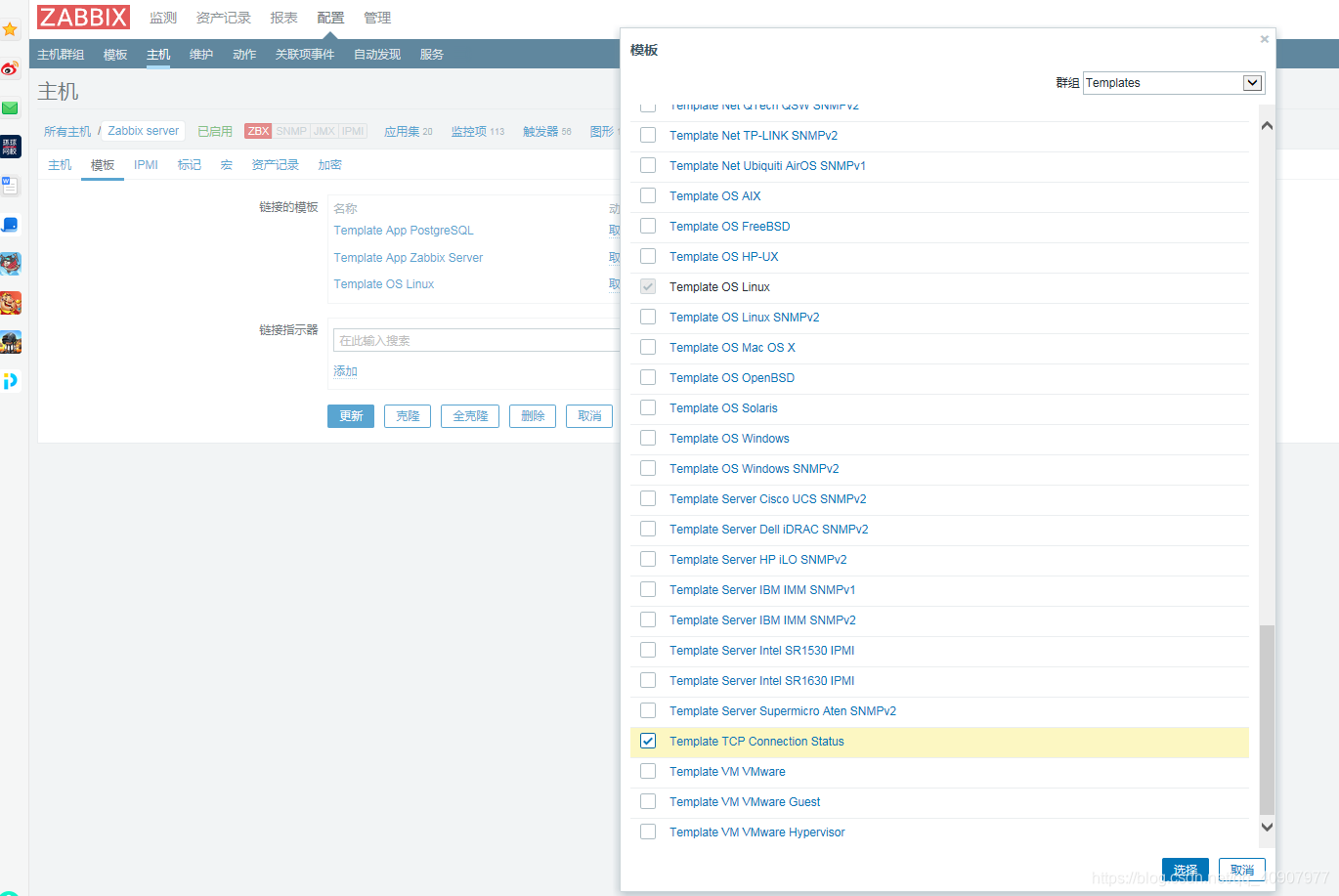Open the 群组 Templates dropdown
This screenshot has height=896, width=1339.
tap(1174, 83)
